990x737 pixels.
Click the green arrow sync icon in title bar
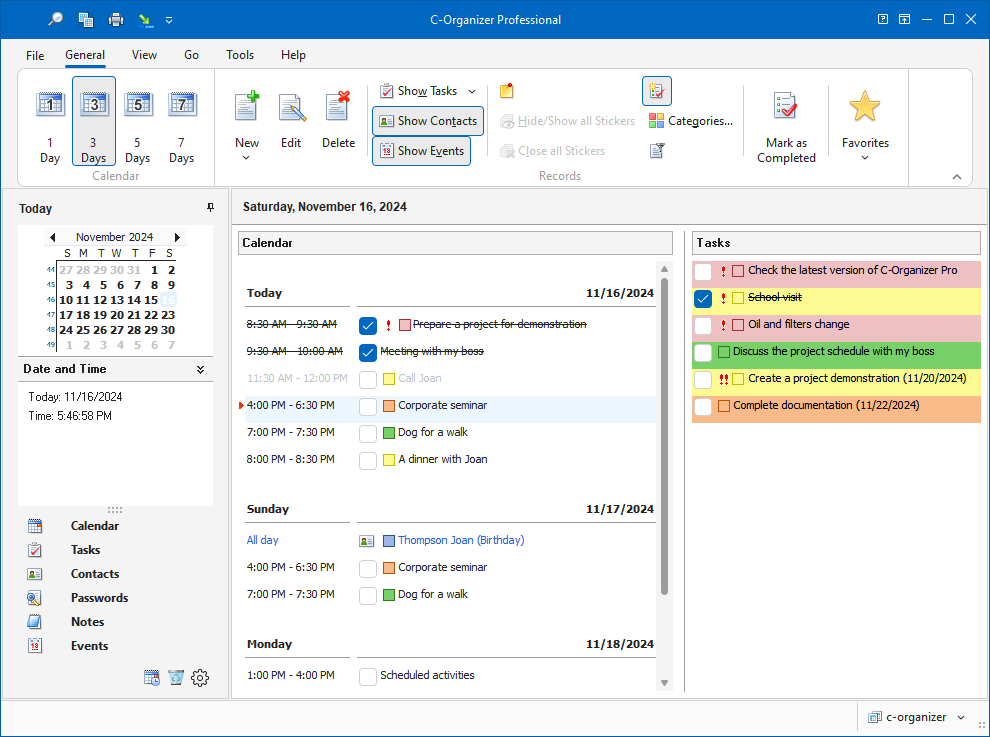pos(146,20)
